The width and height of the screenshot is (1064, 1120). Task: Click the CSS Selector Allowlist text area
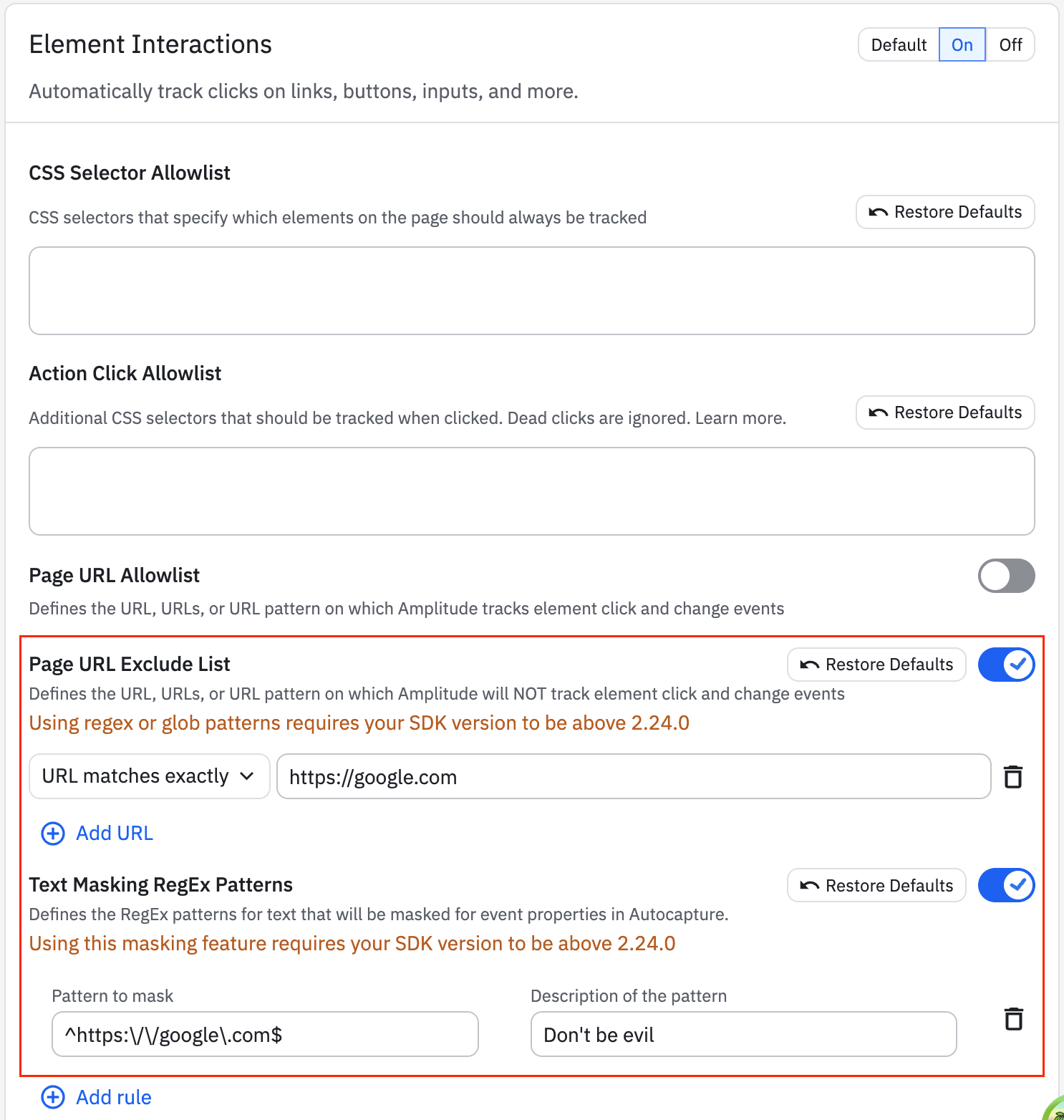click(531, 291)
